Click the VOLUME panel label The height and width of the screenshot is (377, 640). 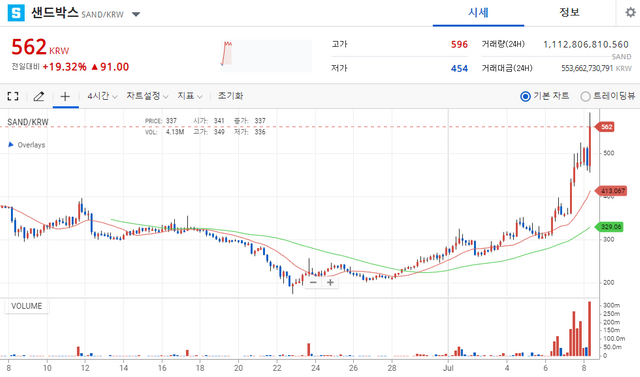[x=27, y=306]
